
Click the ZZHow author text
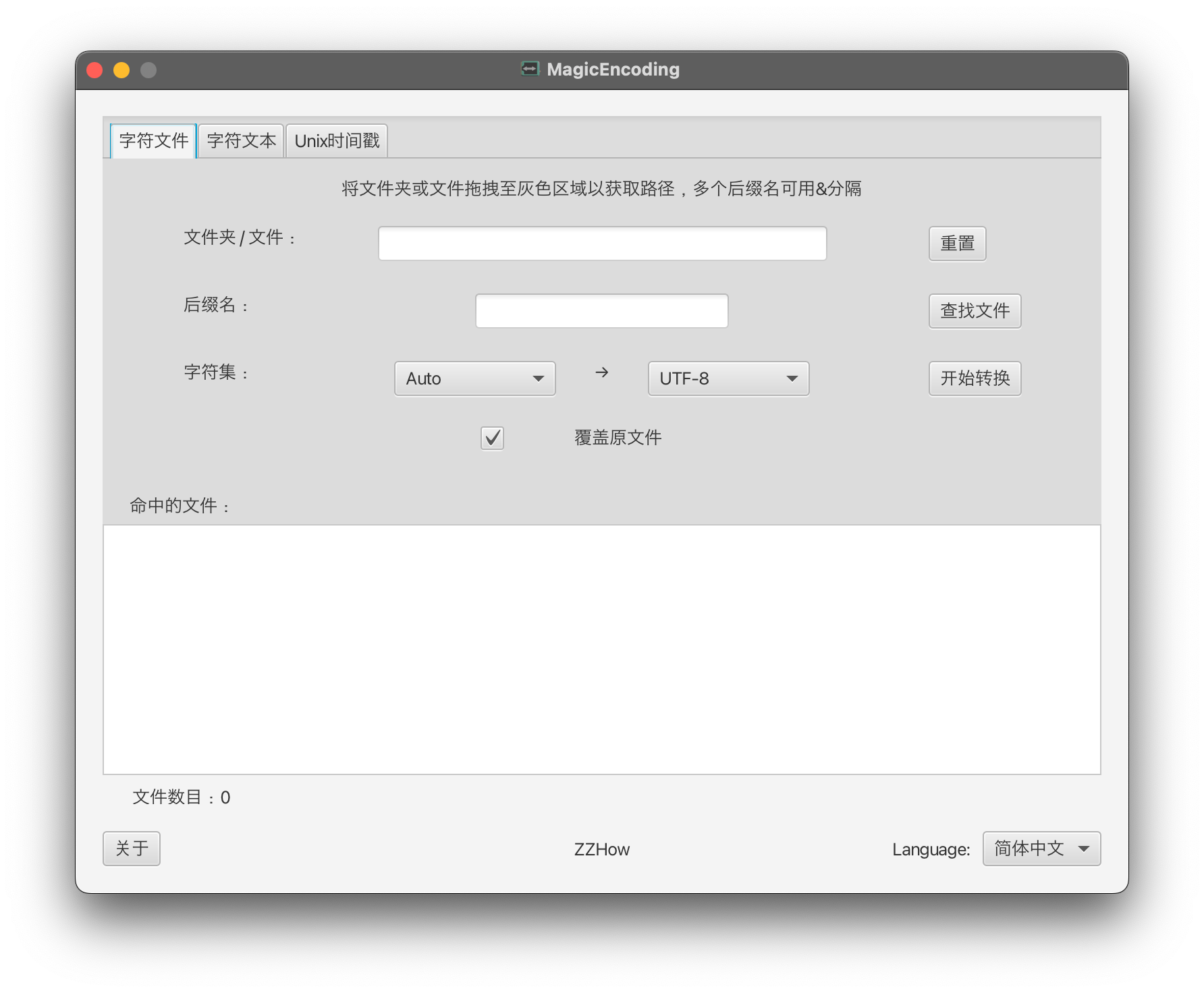point(602,849)
